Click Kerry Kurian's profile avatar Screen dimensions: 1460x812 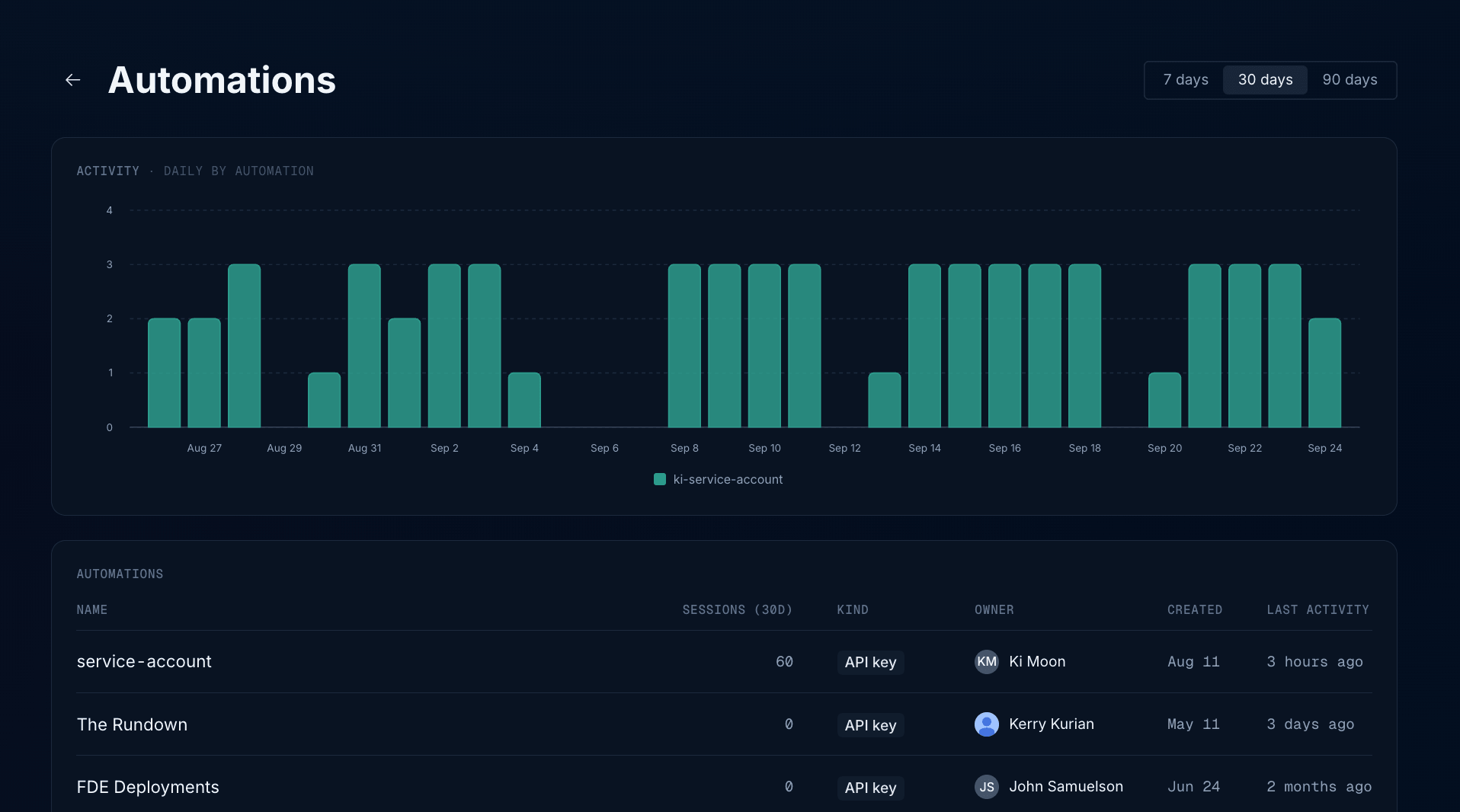(986, 724)
